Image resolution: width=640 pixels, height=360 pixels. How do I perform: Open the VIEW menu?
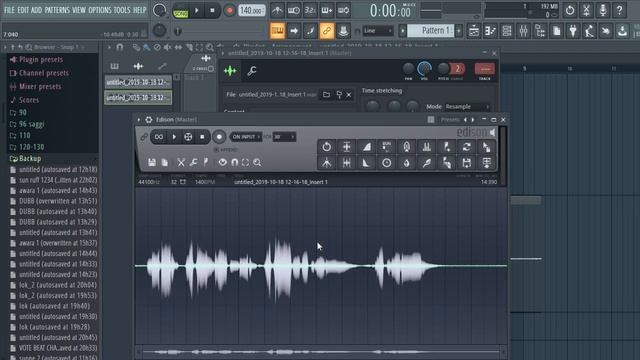tap(79, 10)
